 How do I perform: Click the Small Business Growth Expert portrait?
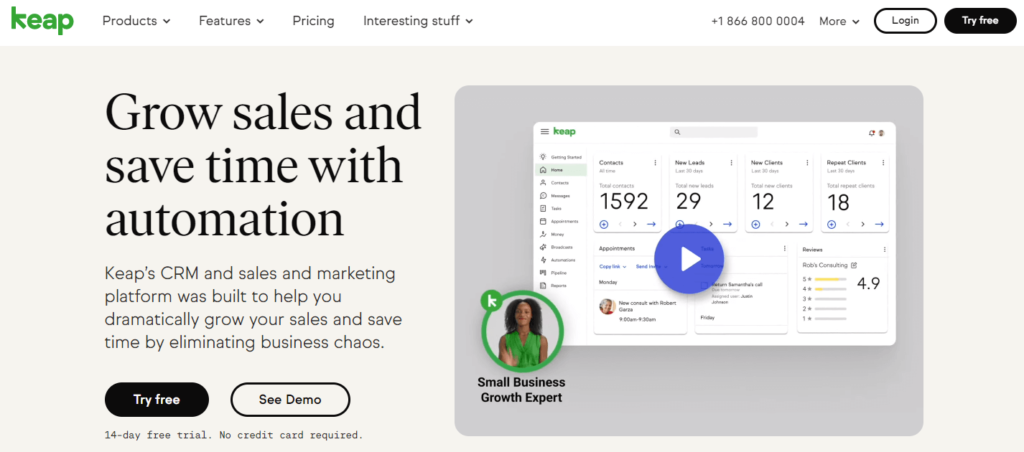point(522,331)
